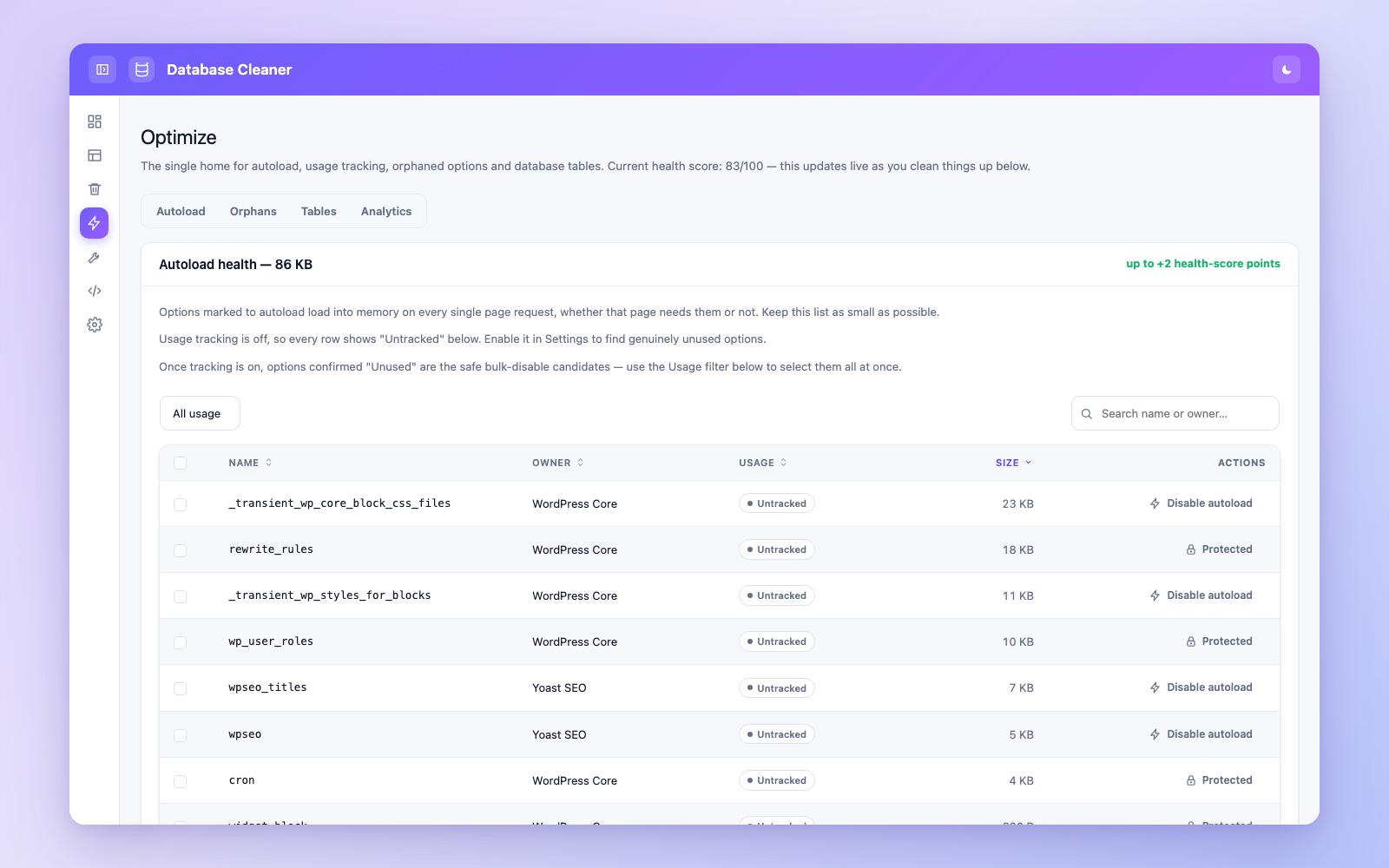Check the _transient_wp_core_block_css_files row checkbox
The image size is (1389, 868).
point(181,504)
